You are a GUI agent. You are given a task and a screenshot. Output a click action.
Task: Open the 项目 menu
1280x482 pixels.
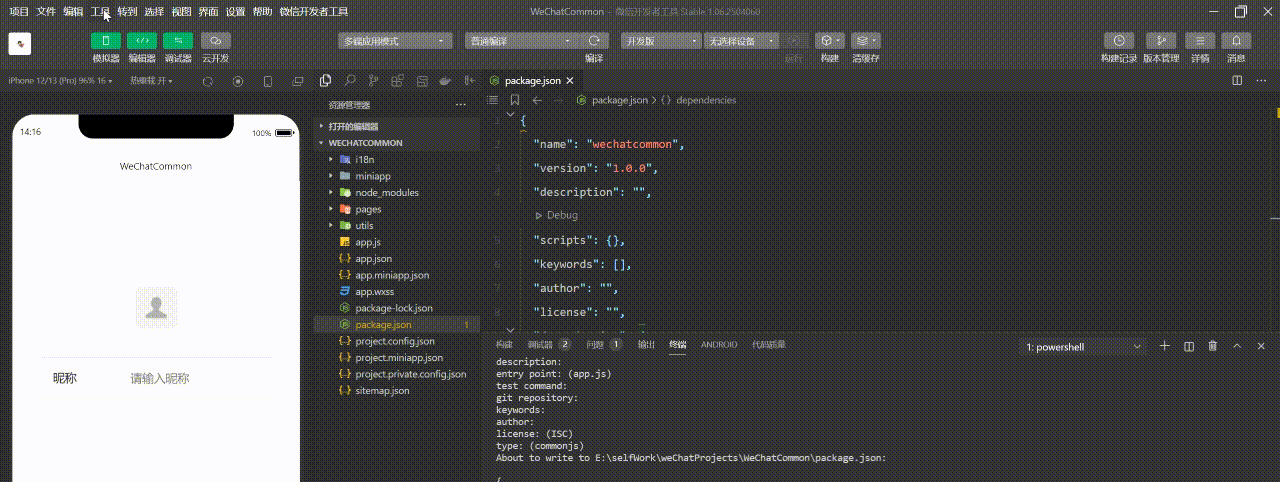tap(19, 12)
